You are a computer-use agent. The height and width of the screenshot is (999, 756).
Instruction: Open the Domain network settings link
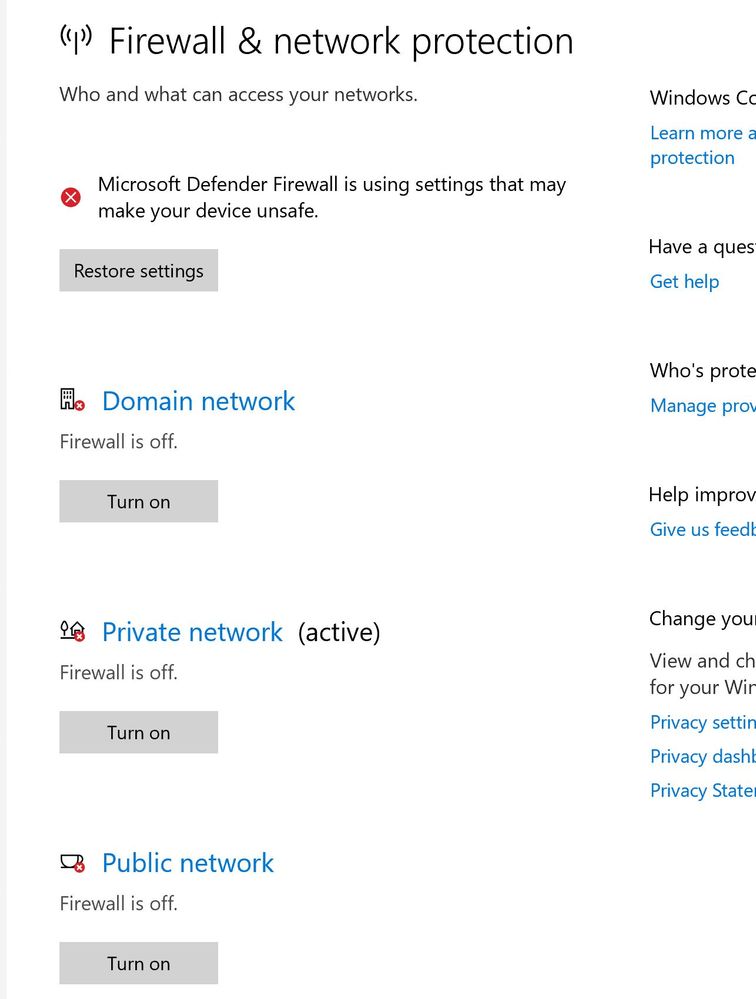pyautogui.click(x=199, y=401)
